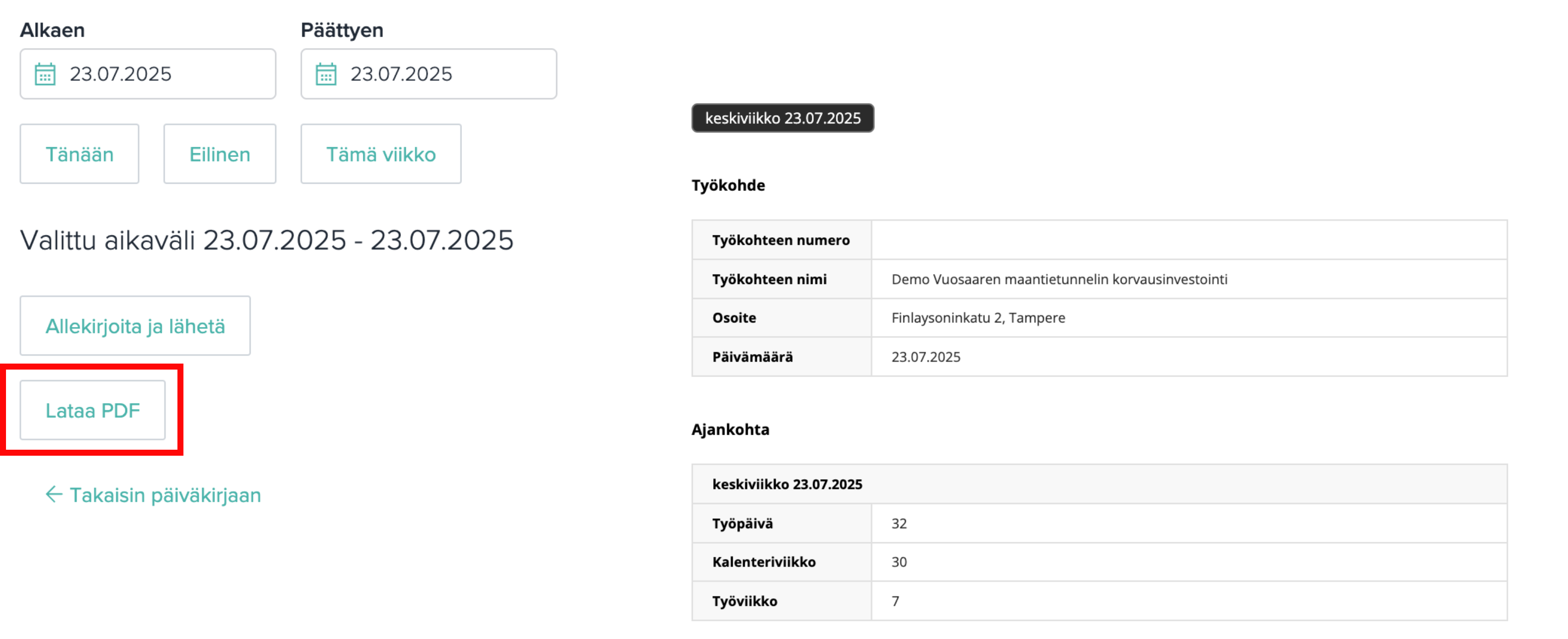Click the Työkohteen nimi value cell
This screenshot has height=639, width=1568.
(1189, 279)
